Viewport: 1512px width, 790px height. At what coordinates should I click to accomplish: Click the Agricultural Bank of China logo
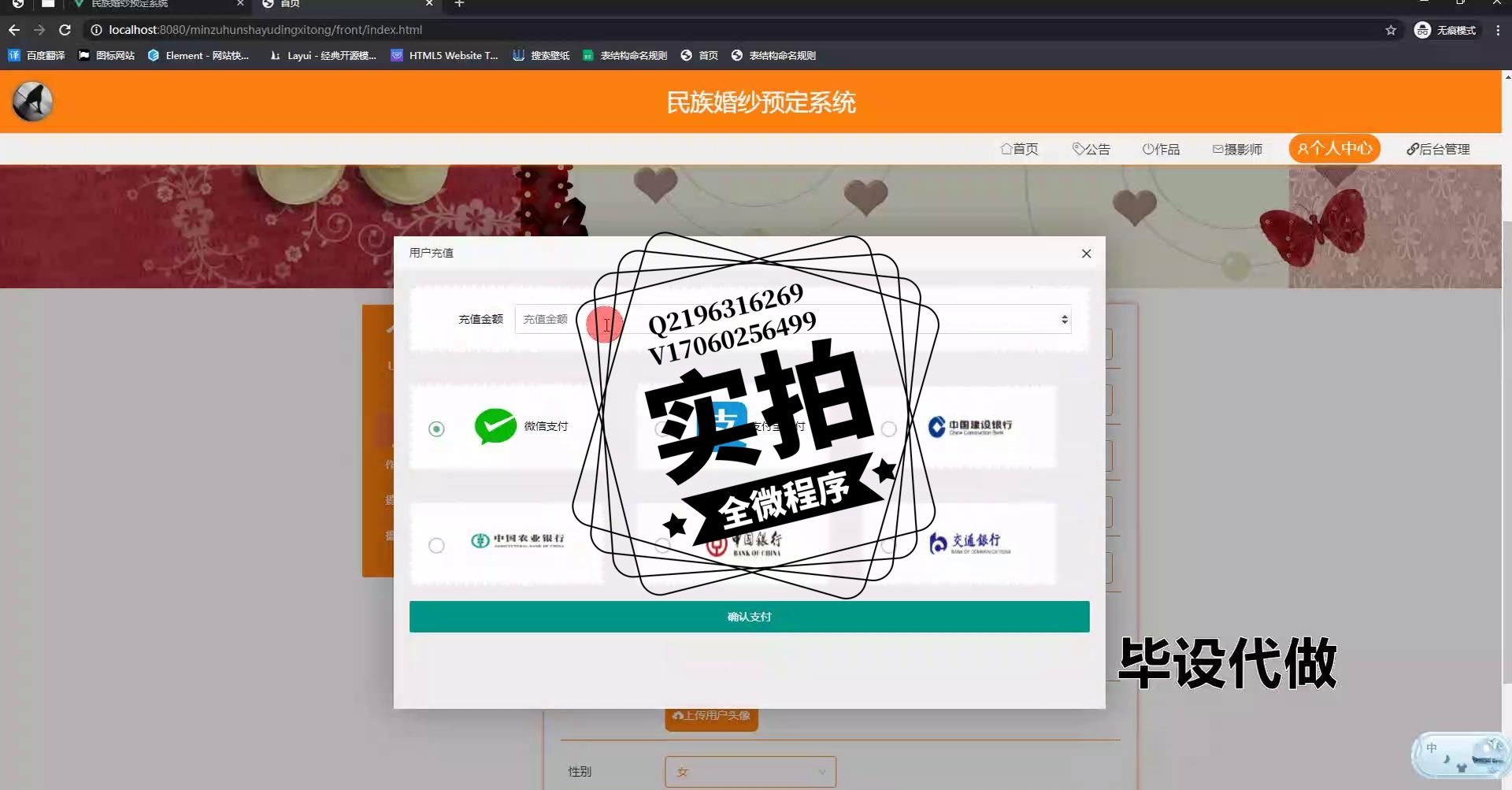point(517,540)
